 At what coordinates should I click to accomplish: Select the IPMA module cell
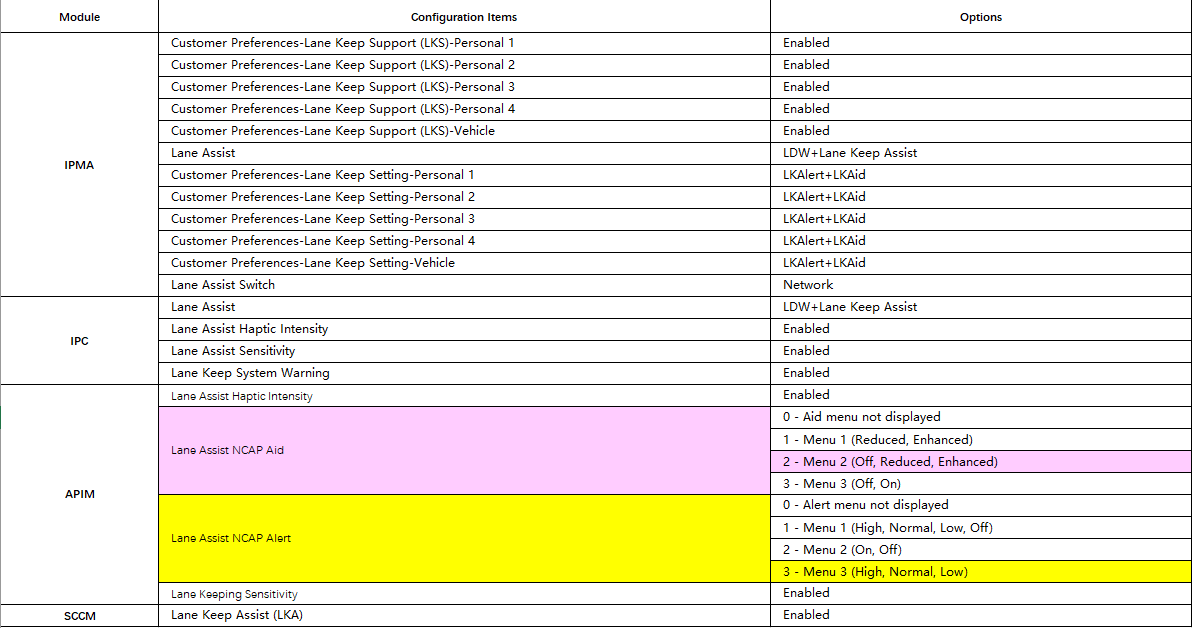click(79, 165)
